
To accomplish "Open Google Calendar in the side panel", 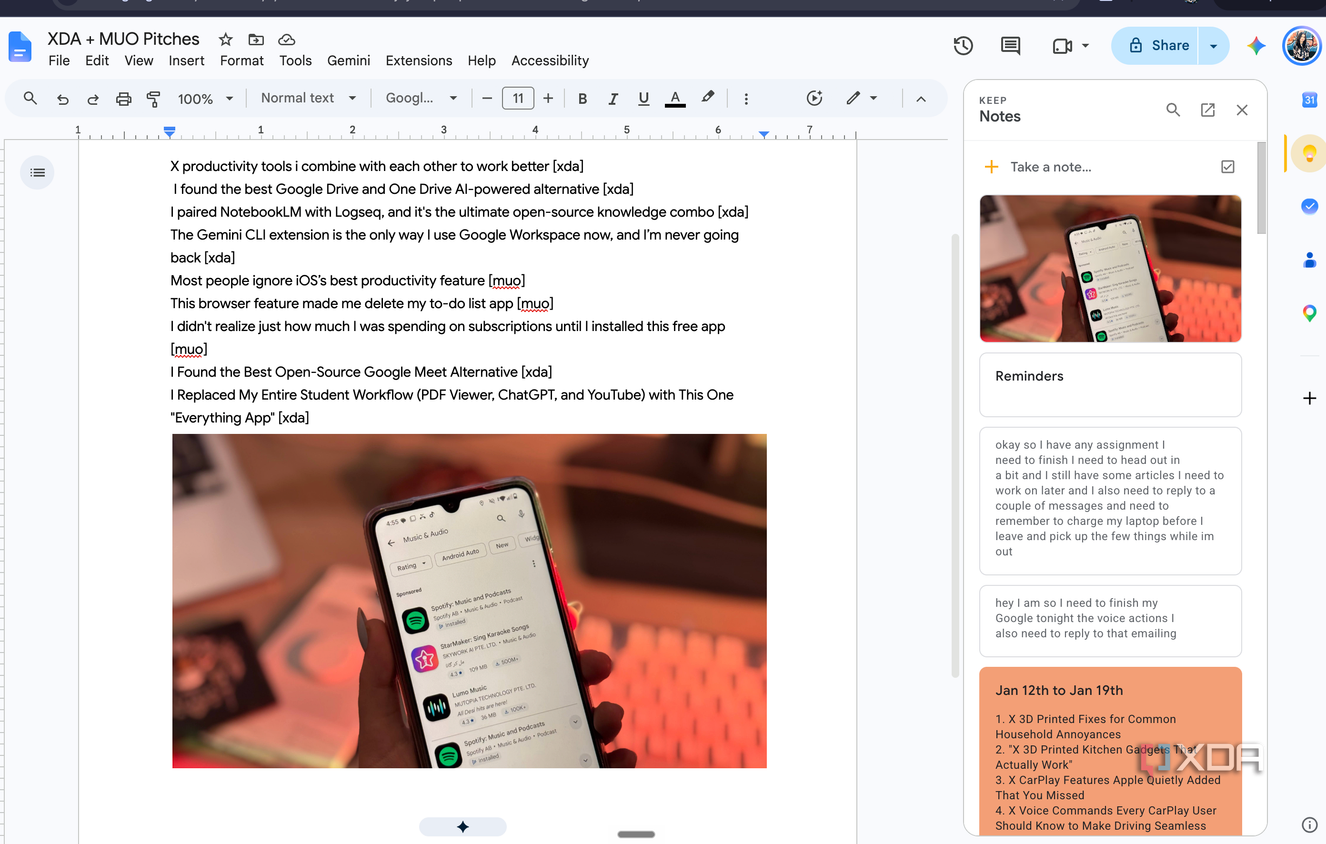I will [x=1309, y=100].
